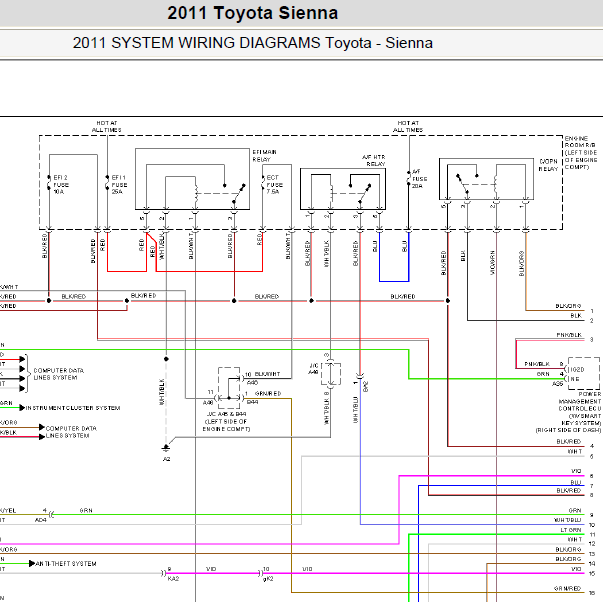This screenshot has height=602, width=603.
Task: Click the AD4 connector label
Action: (41, 520)
